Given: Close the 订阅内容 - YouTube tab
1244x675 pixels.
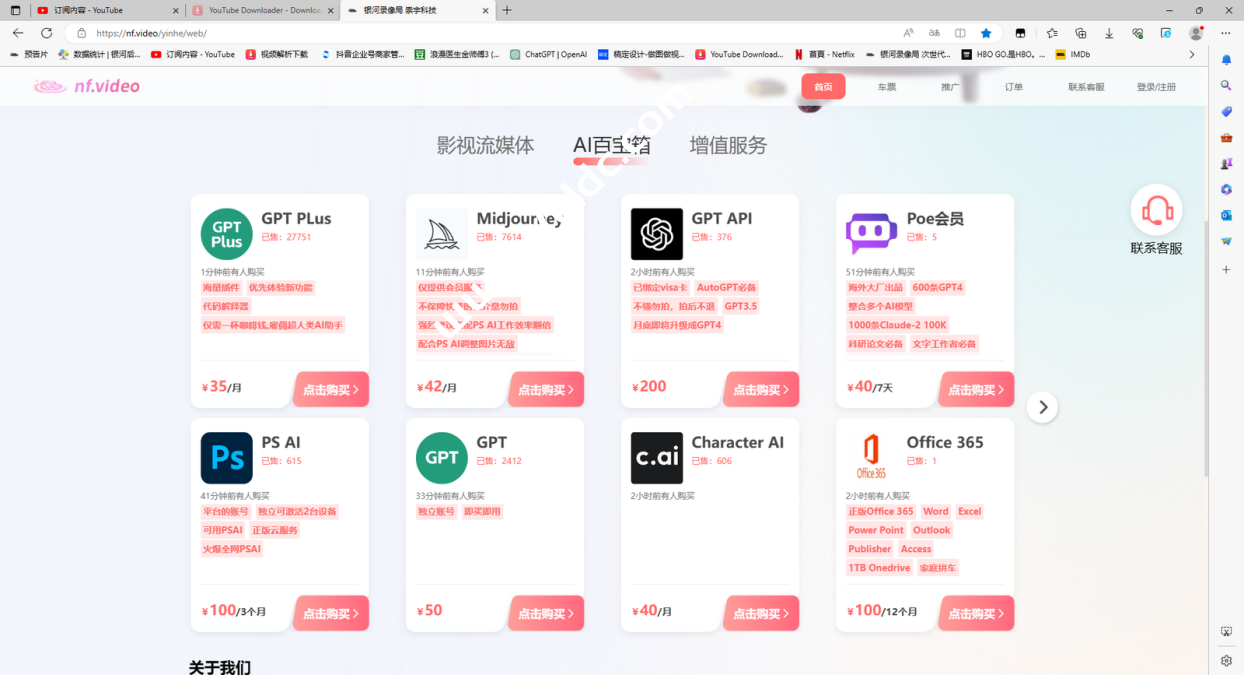Looking at the screenshot, I should click(x=176, y=10).
